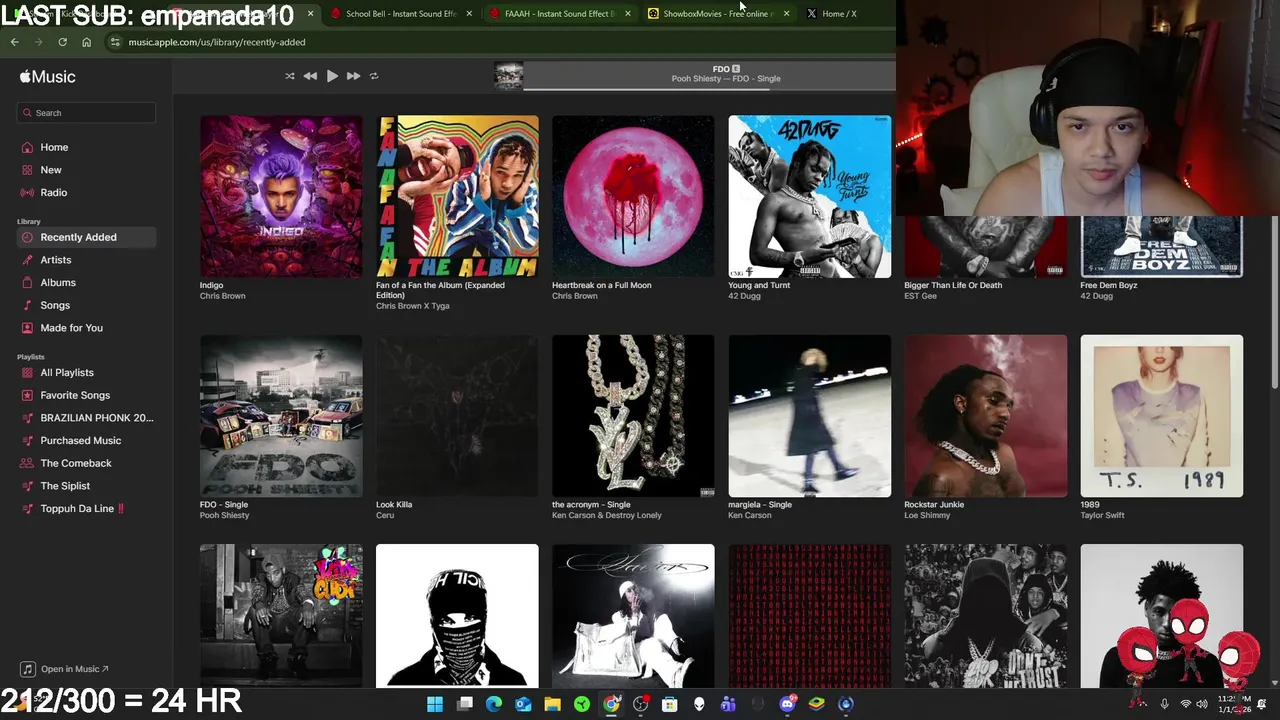Open Microsoft Store from taskbar
The width and height of the screenshot is (1280, 720).
point(670,704)
